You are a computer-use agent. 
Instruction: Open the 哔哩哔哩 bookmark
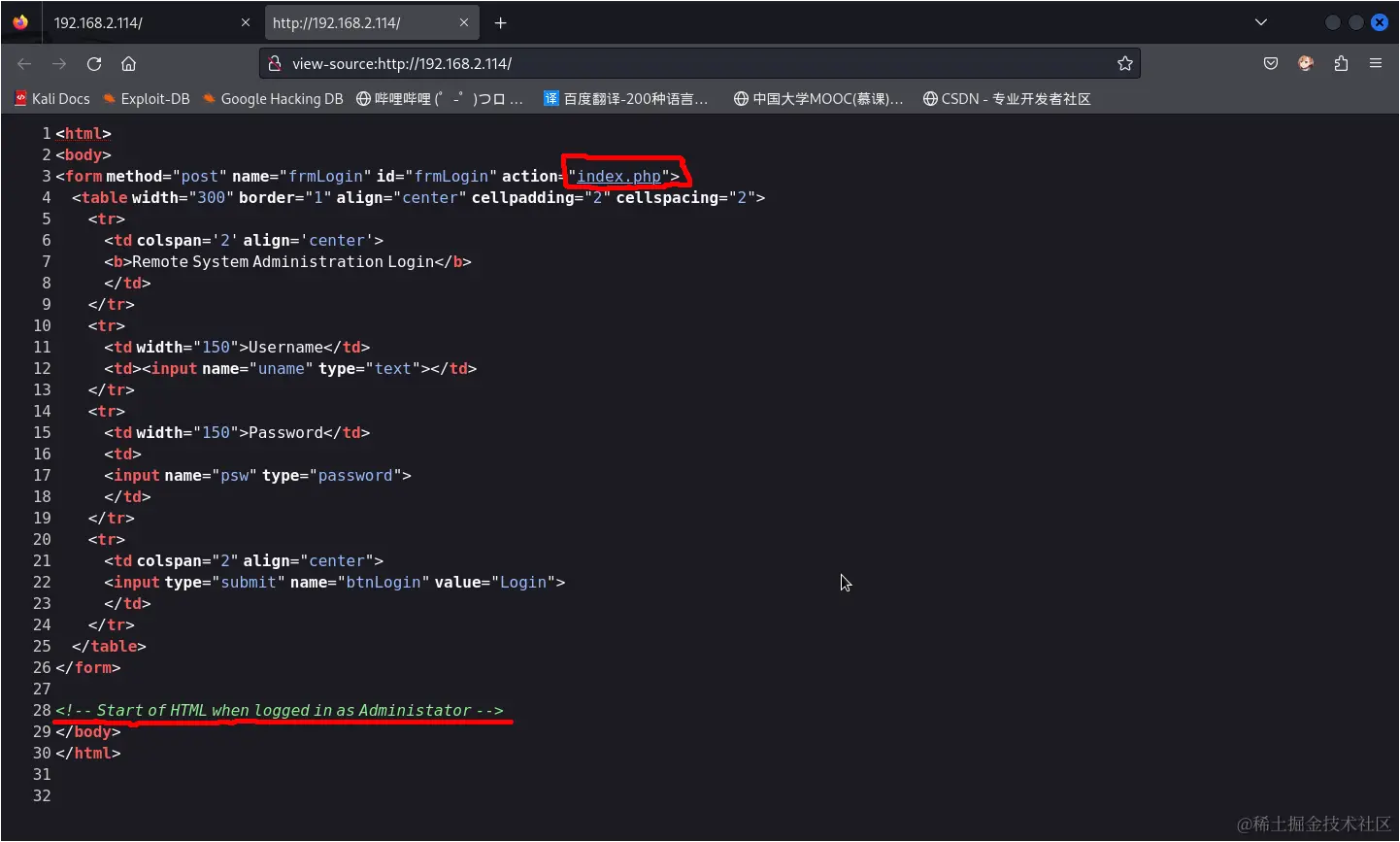pyautogui.click(x=440, y=99)
